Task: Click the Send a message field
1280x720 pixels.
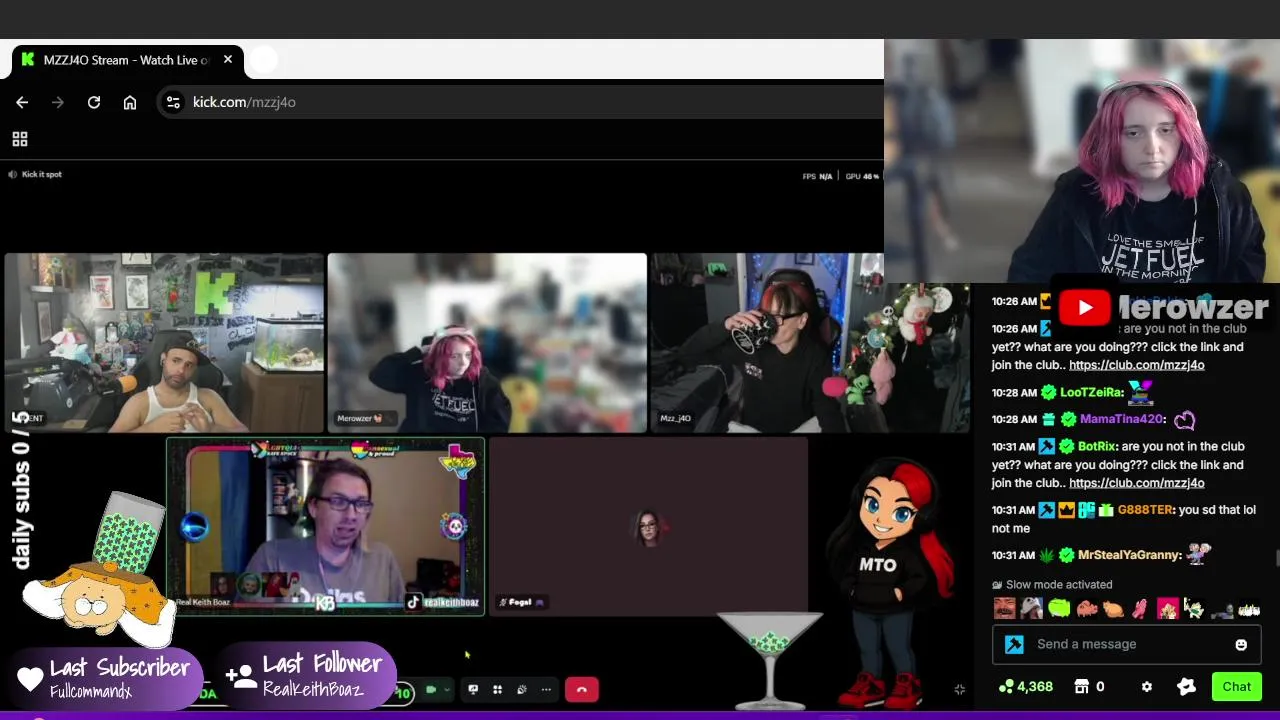Action: [1127, 644]
